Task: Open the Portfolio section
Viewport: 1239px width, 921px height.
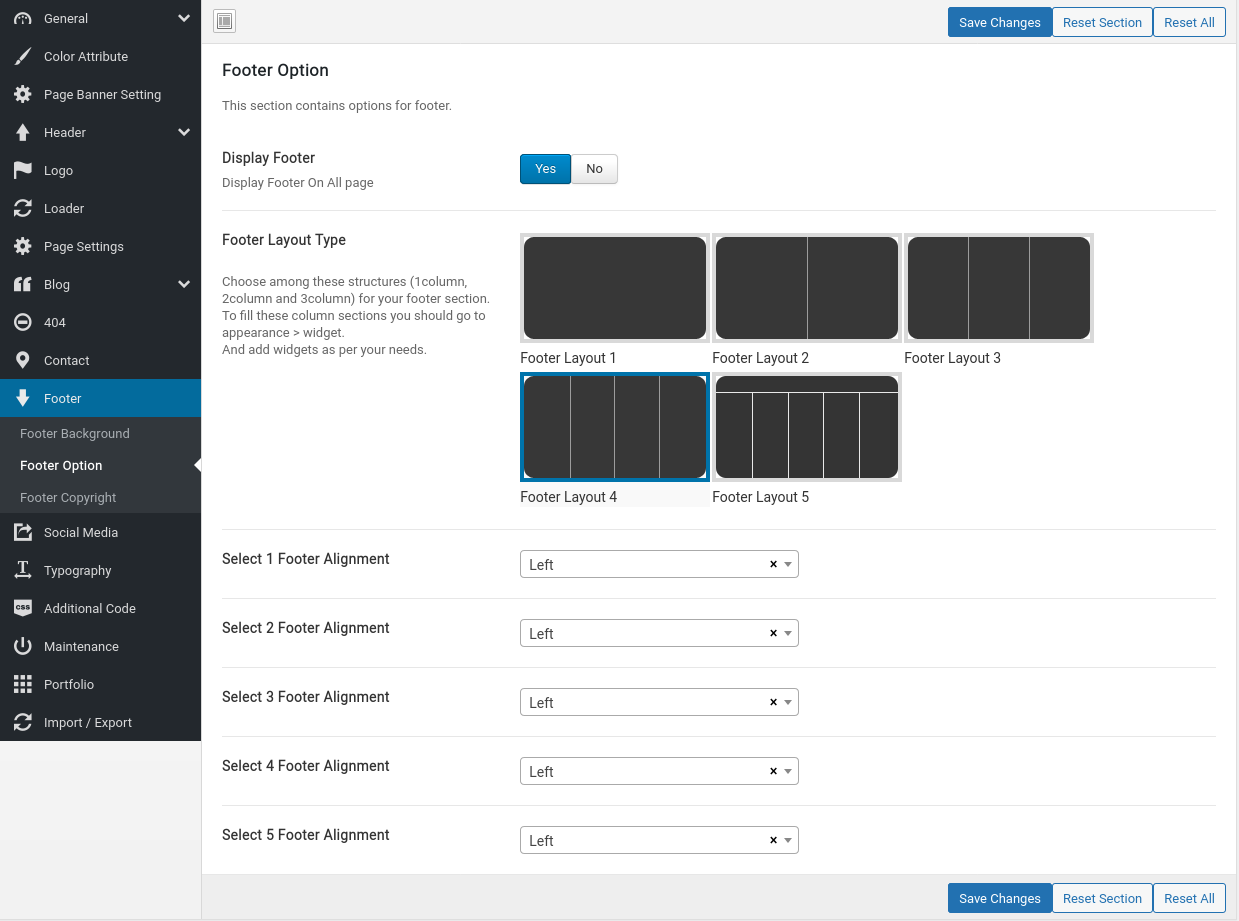Action: 100,684
